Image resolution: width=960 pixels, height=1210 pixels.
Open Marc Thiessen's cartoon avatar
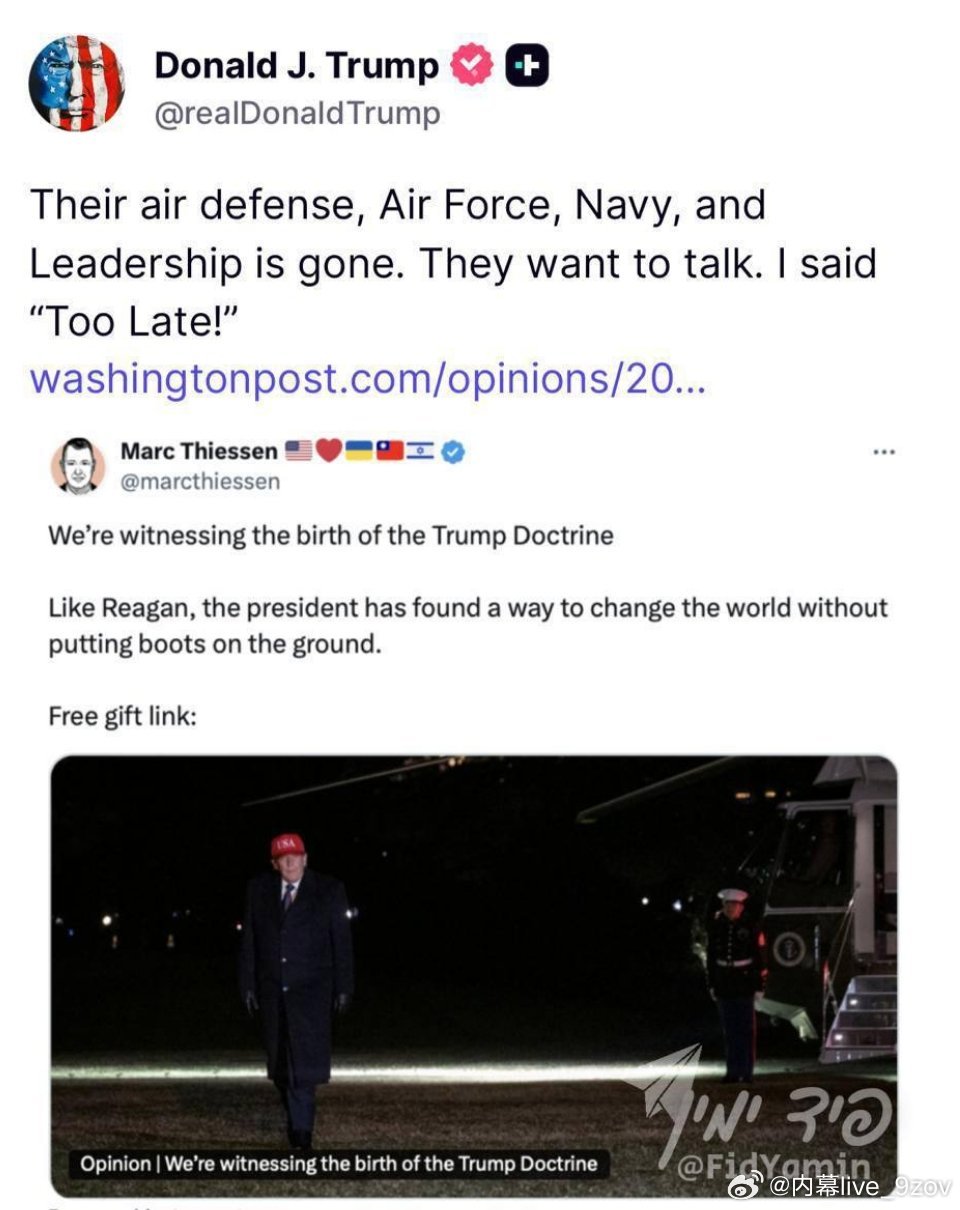77,465
